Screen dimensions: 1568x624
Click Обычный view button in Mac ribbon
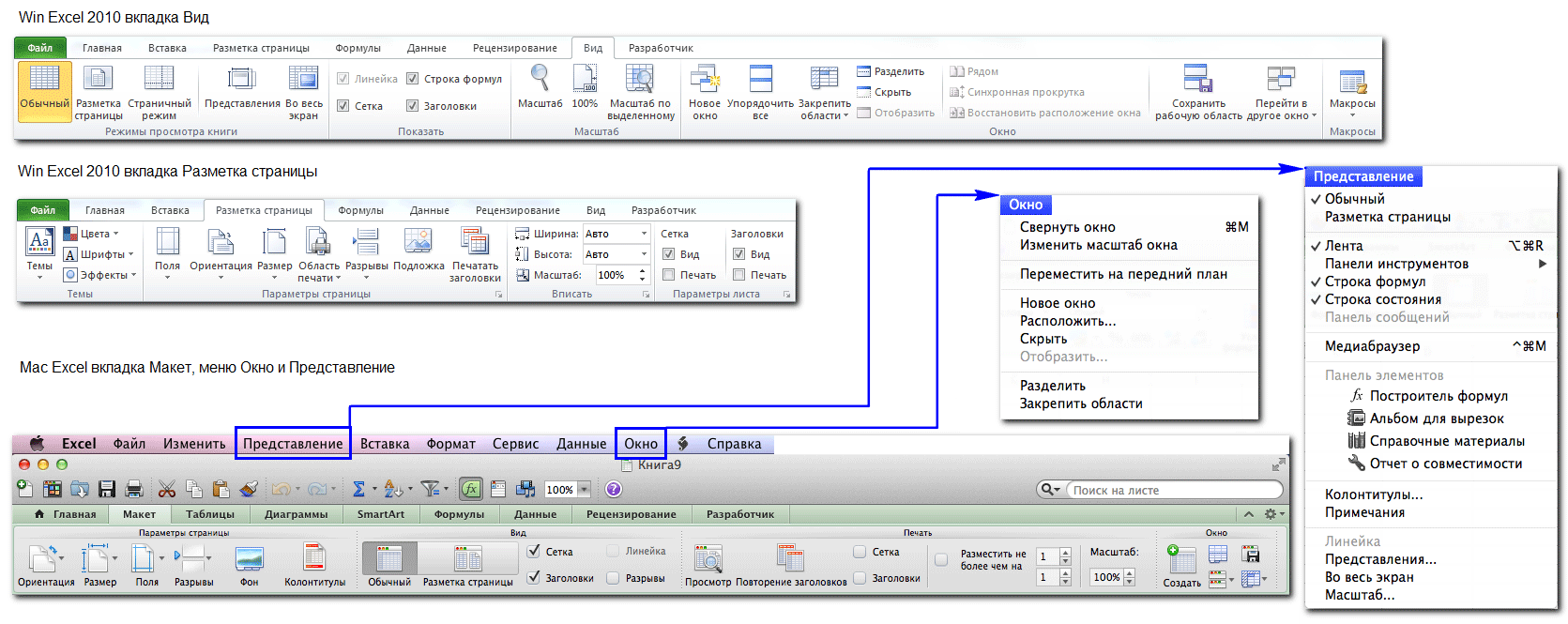tap(389, 565)
